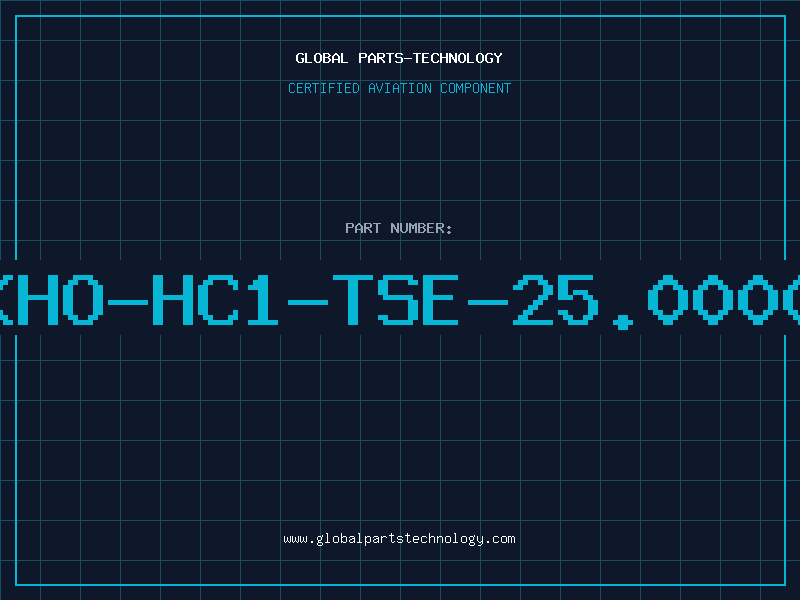800x600 pixels.
Task: Click the KHO segment of part number
Action: click(49, 300)
